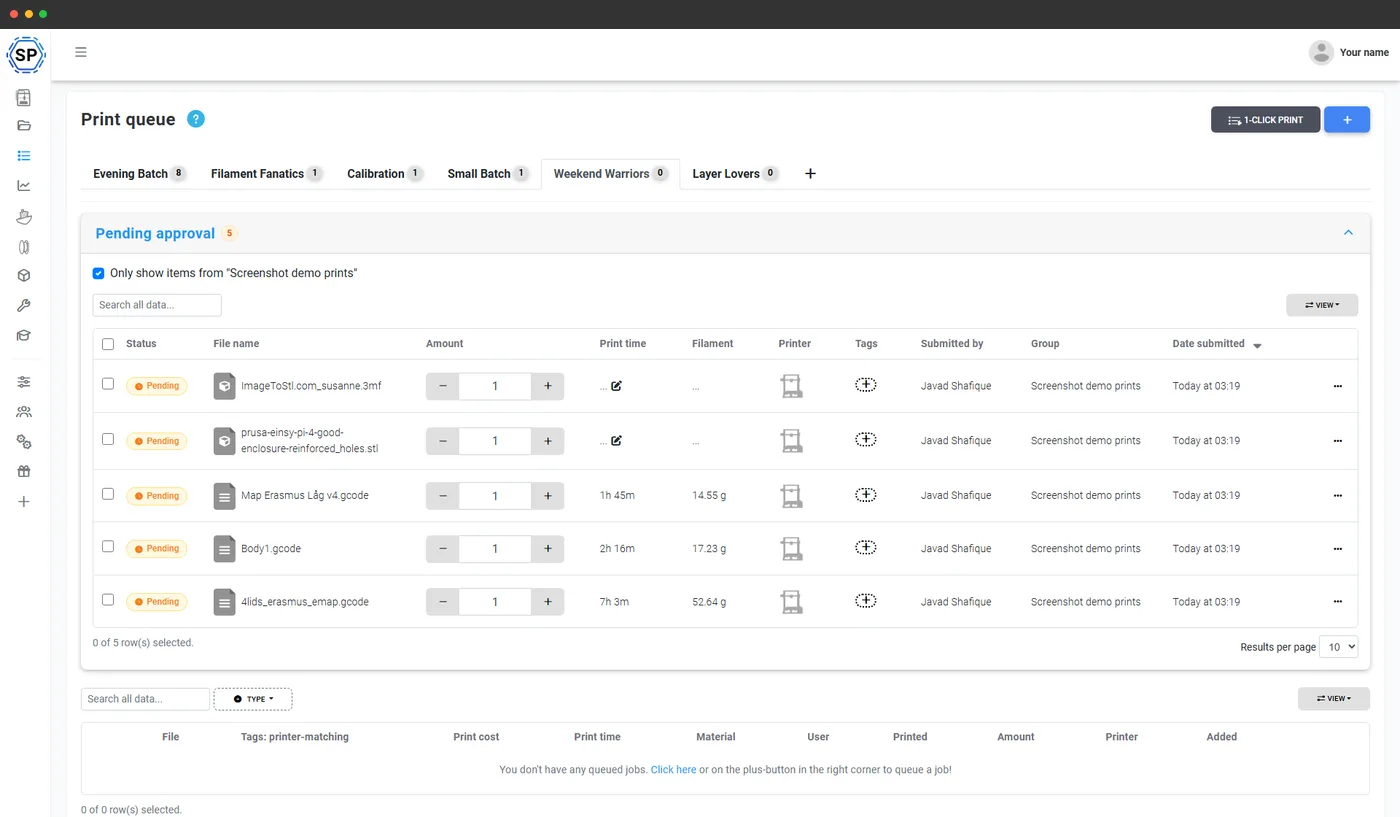Image resolution: width=1400 pixels, height=817 pixels.
Task: Open the analytics chart icon in sidebar
Action: point(24,185)
